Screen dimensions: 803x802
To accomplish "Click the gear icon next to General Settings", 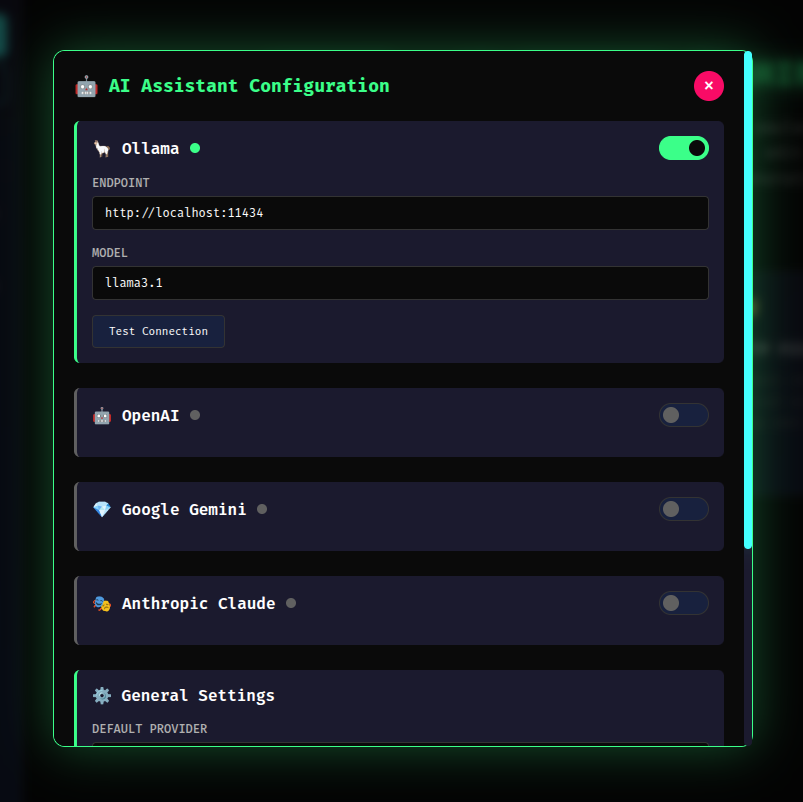I will (101, 695).
